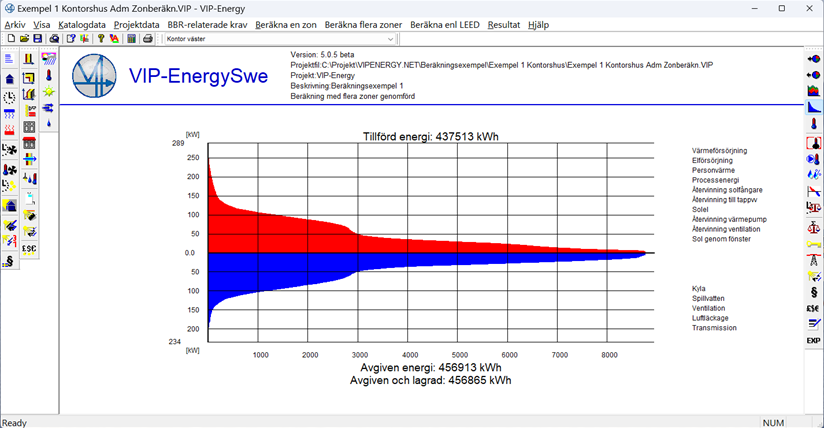Click the balance scale icon on right toolbar

point(813,226)
